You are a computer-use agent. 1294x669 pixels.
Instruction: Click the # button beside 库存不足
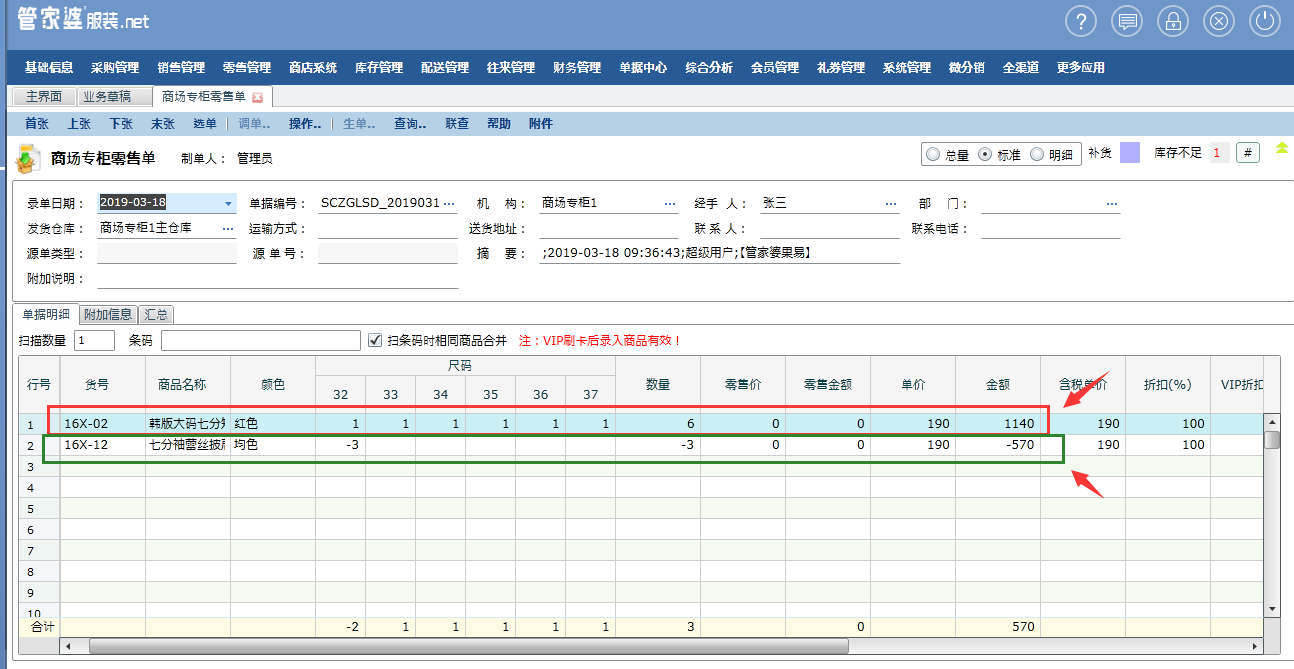1247,153
